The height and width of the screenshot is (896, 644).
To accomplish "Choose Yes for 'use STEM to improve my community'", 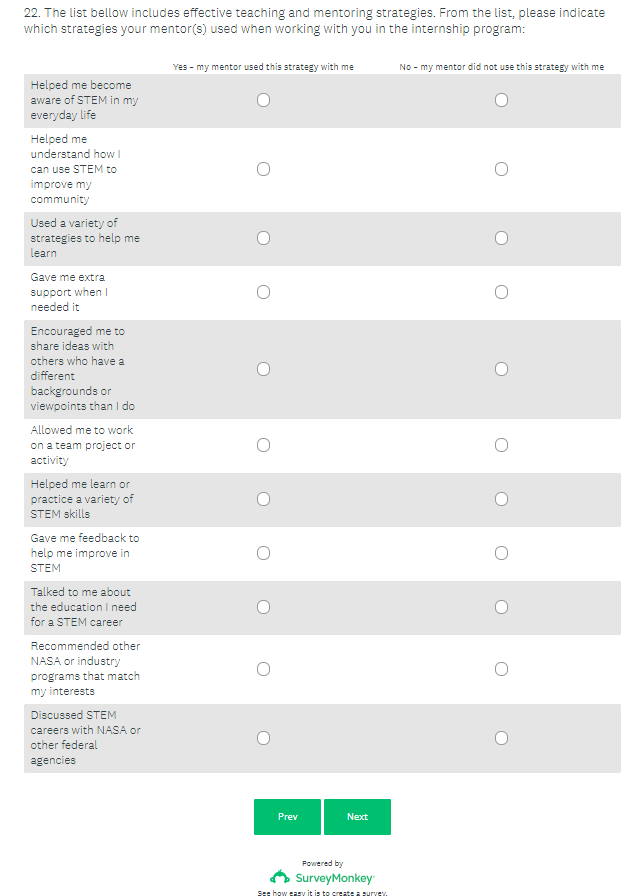I will [263, 169].
